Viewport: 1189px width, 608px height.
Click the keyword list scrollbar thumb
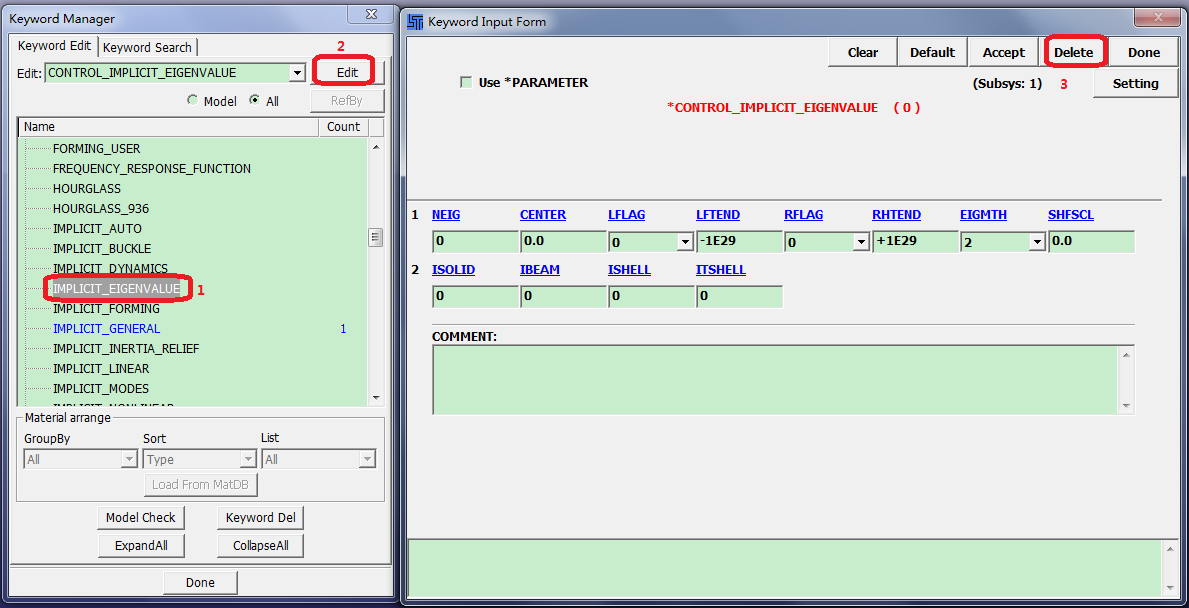[375, 237]
